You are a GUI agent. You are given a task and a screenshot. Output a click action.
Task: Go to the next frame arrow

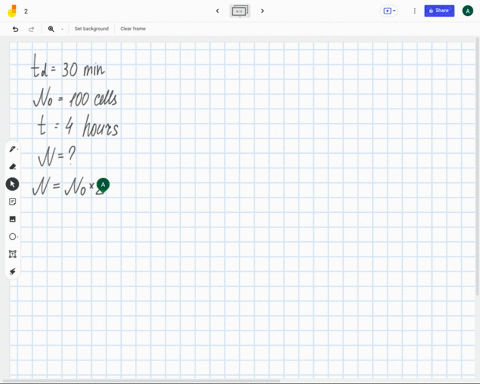[262, 11]
